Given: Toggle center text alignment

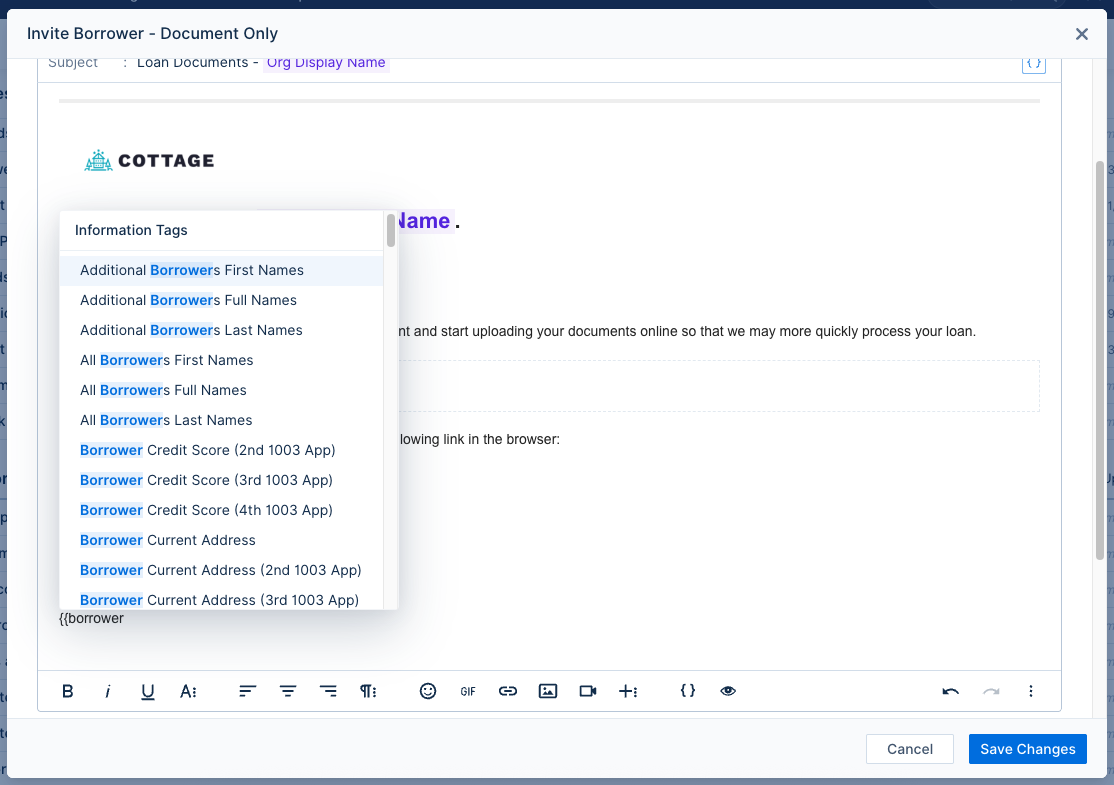Looking at the screenshot, I should [287, 691].
